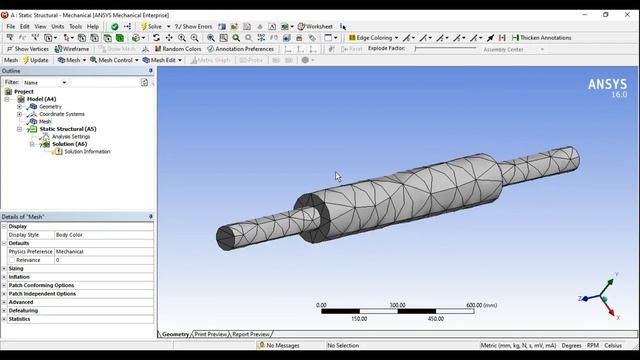Select the Box Zoom magnifier tool
The width and height of the screenshot is (640, 360).
pyautogui.click(x=194, y=38)
